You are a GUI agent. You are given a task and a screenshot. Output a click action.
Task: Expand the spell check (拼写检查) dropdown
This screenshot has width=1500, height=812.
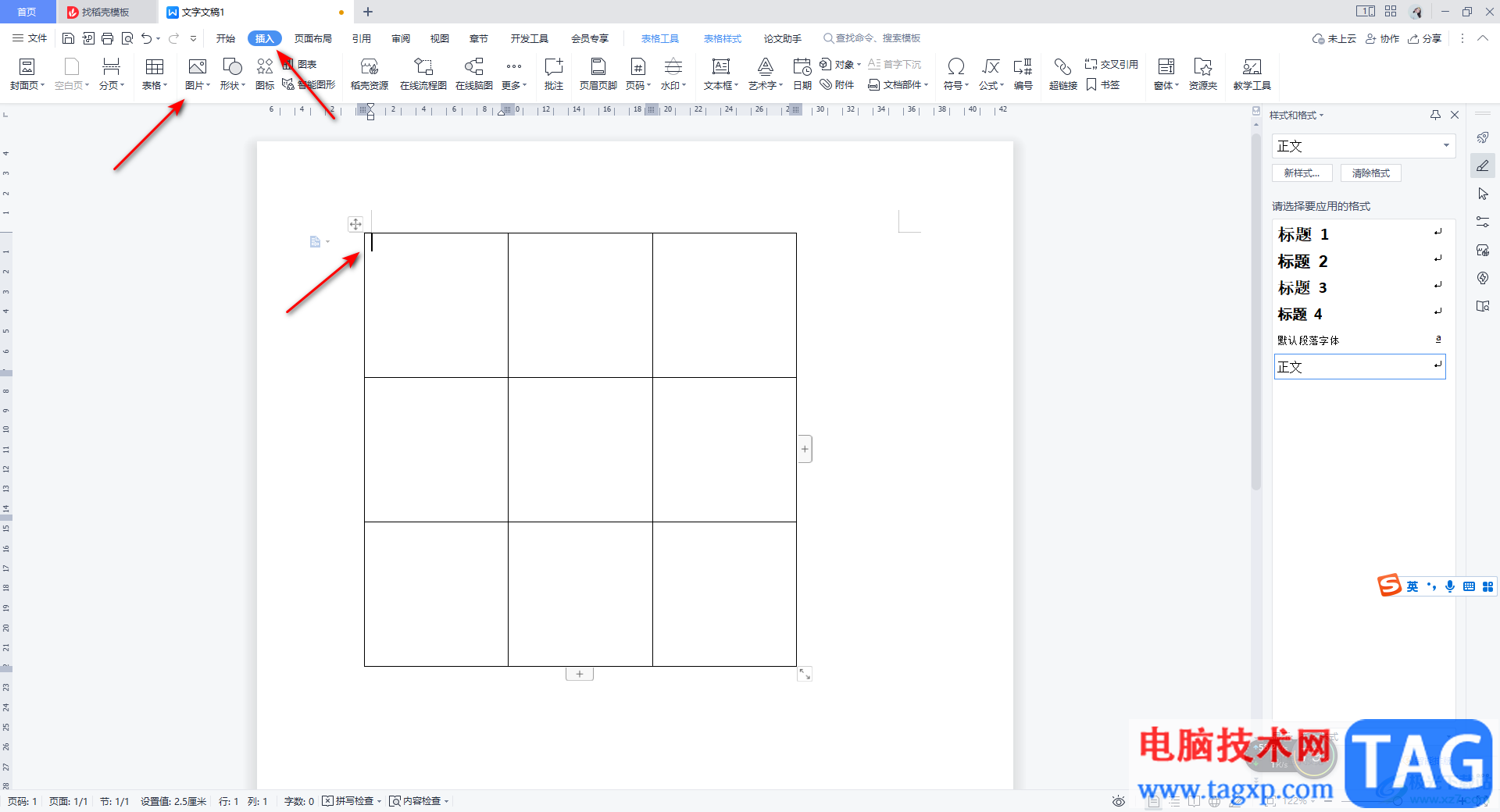click(379, 801)
